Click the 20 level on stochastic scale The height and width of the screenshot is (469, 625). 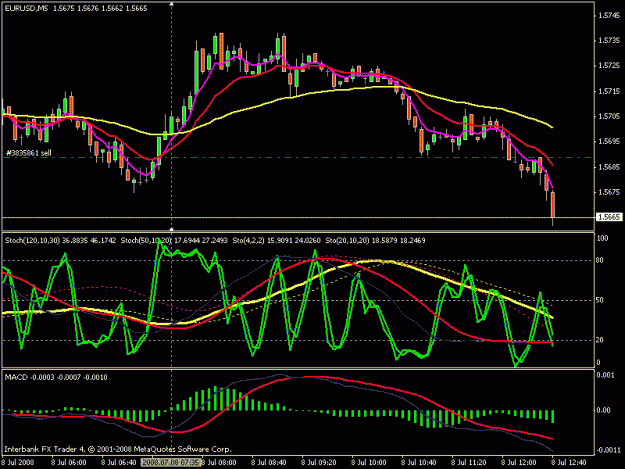click(599, 340)
